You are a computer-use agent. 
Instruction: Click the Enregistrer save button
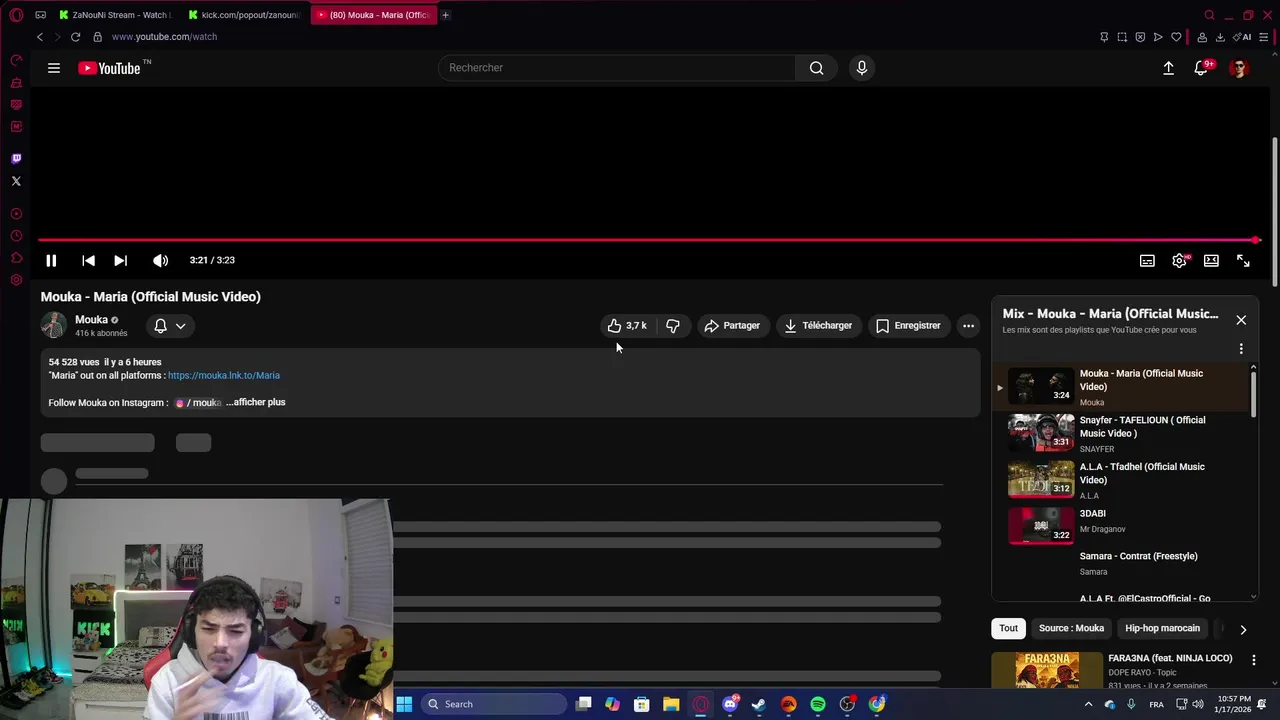[x=909, y=326]
